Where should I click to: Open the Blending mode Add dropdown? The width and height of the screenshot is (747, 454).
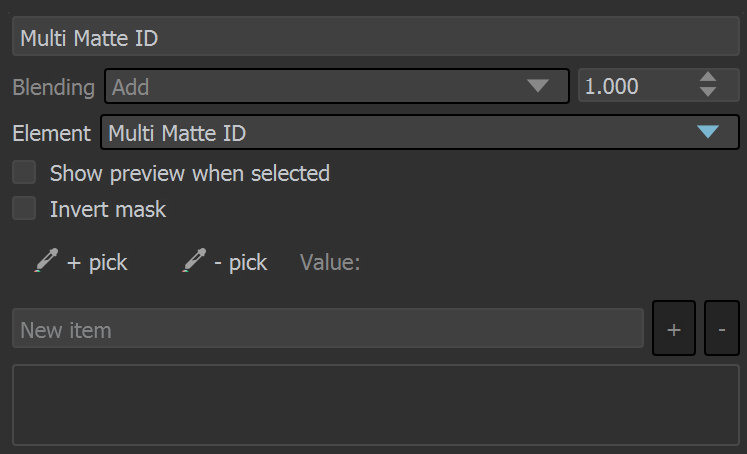(337, 86)
